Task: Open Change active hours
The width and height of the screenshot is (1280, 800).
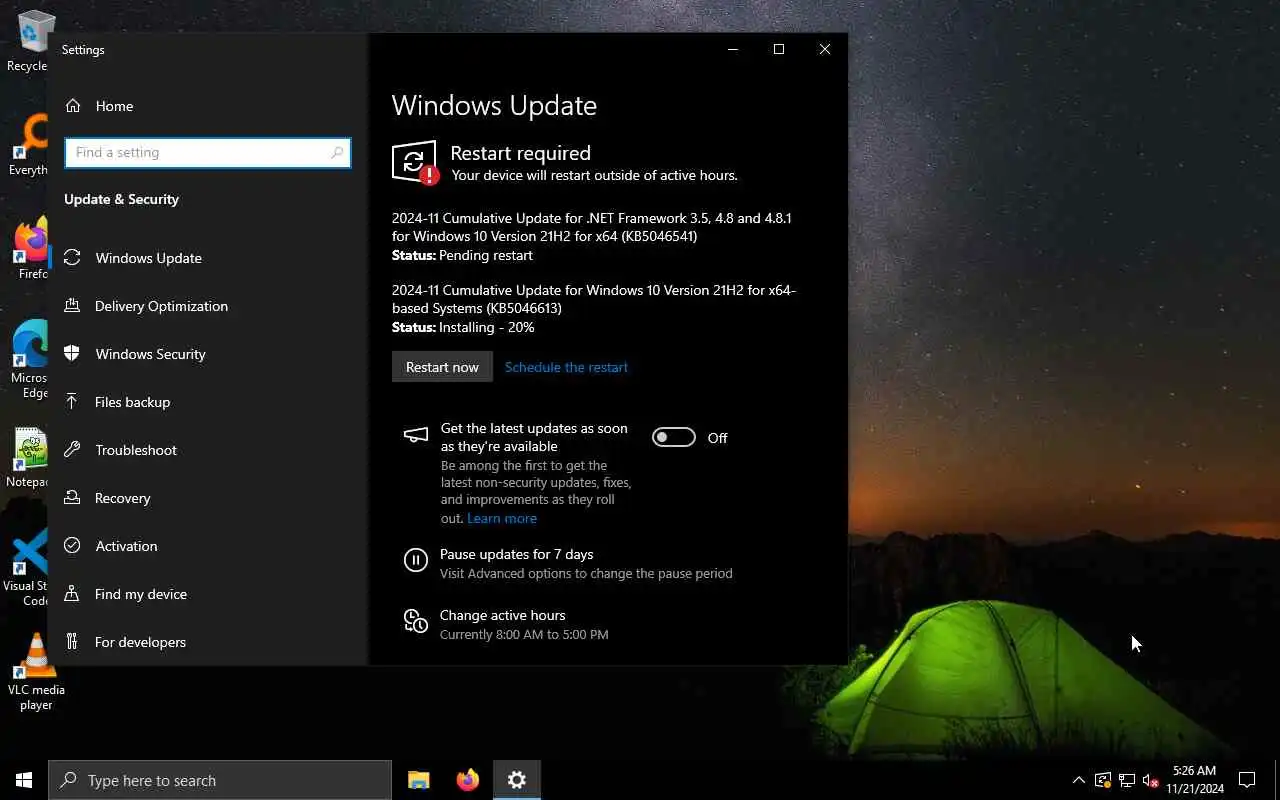Action: [x=502, y=615]
